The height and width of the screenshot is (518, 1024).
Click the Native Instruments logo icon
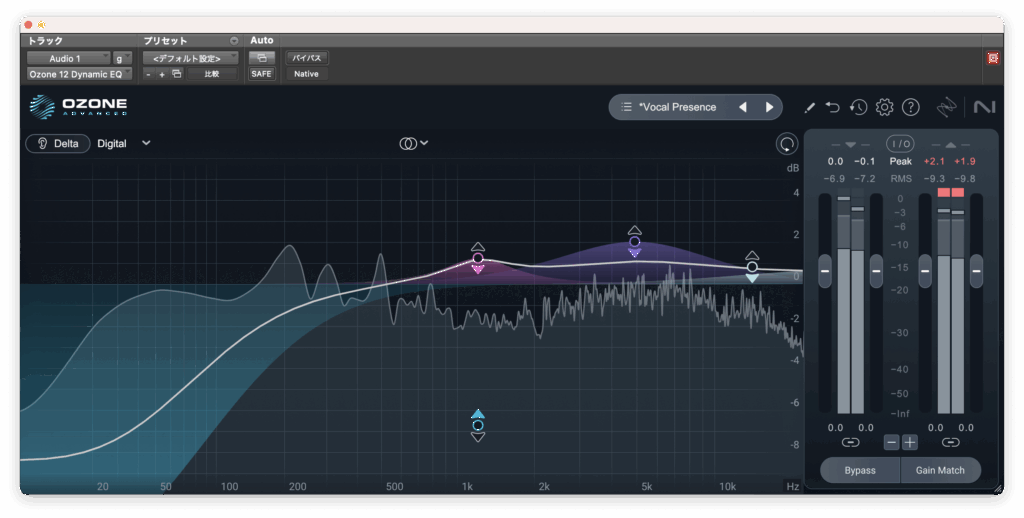(983, 107)
